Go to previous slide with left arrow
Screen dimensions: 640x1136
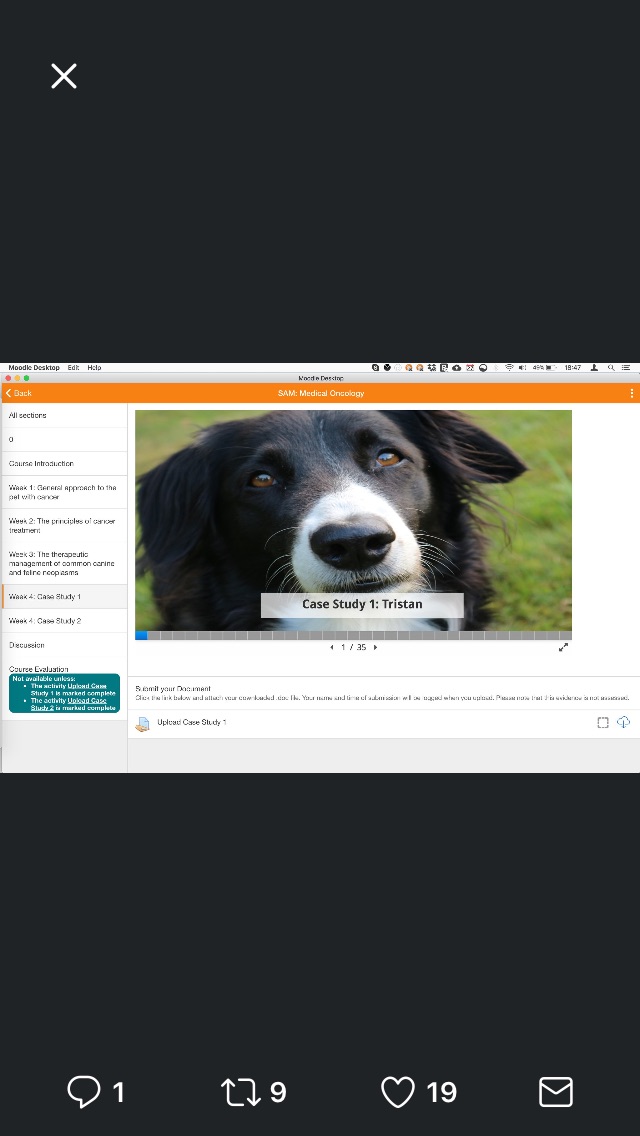click(x=332, y=647)
